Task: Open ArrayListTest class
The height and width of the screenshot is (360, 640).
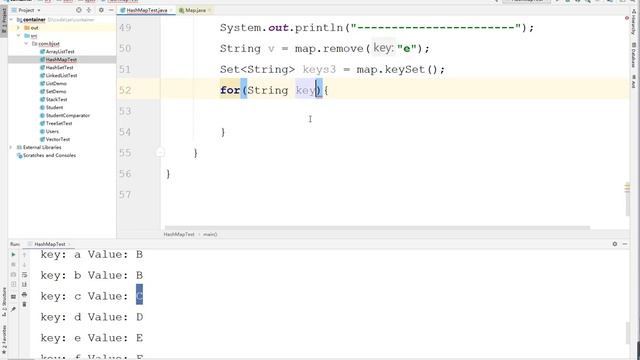Action: point(60,52)
